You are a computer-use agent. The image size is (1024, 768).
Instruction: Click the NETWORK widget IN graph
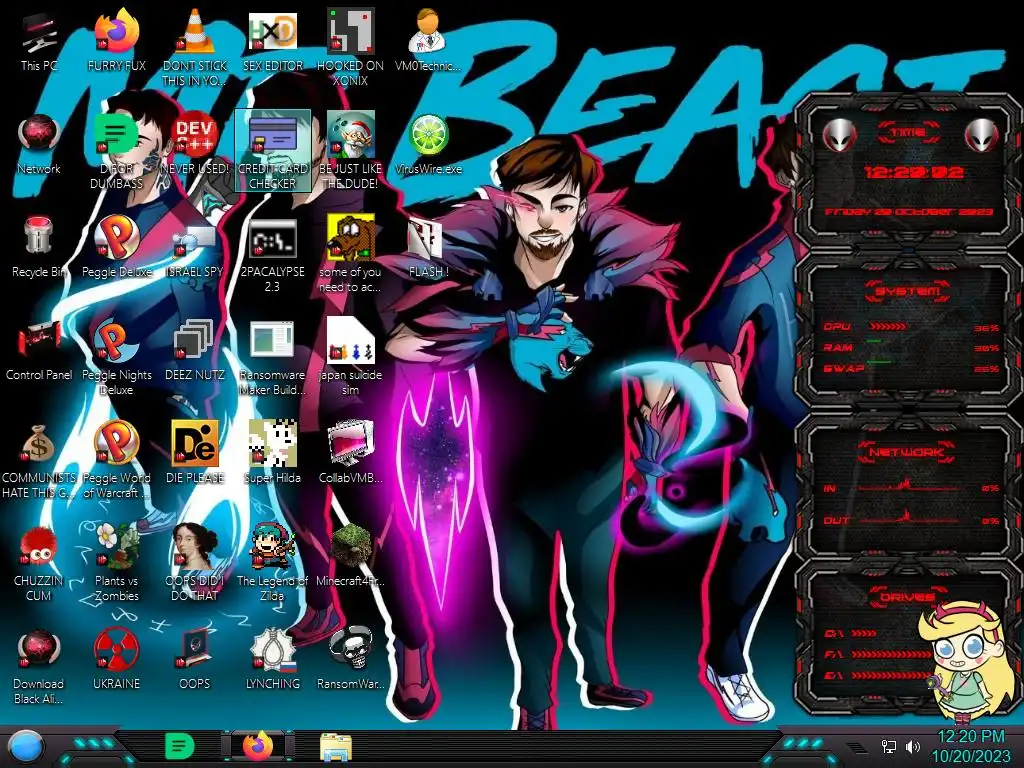(x=909, y=485)
